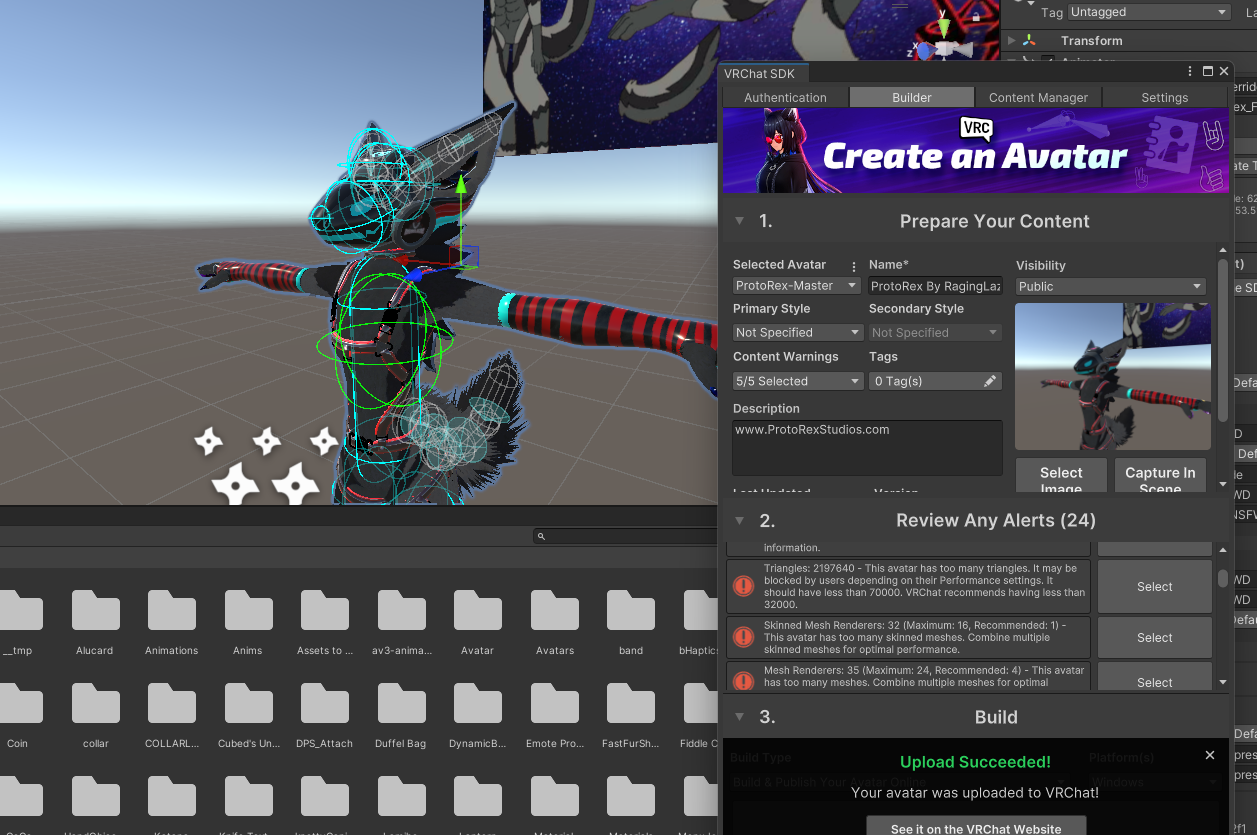Screen dimensions: 1257x835
Task: Maximize the VRChat SDK window
Action: 1208,72
